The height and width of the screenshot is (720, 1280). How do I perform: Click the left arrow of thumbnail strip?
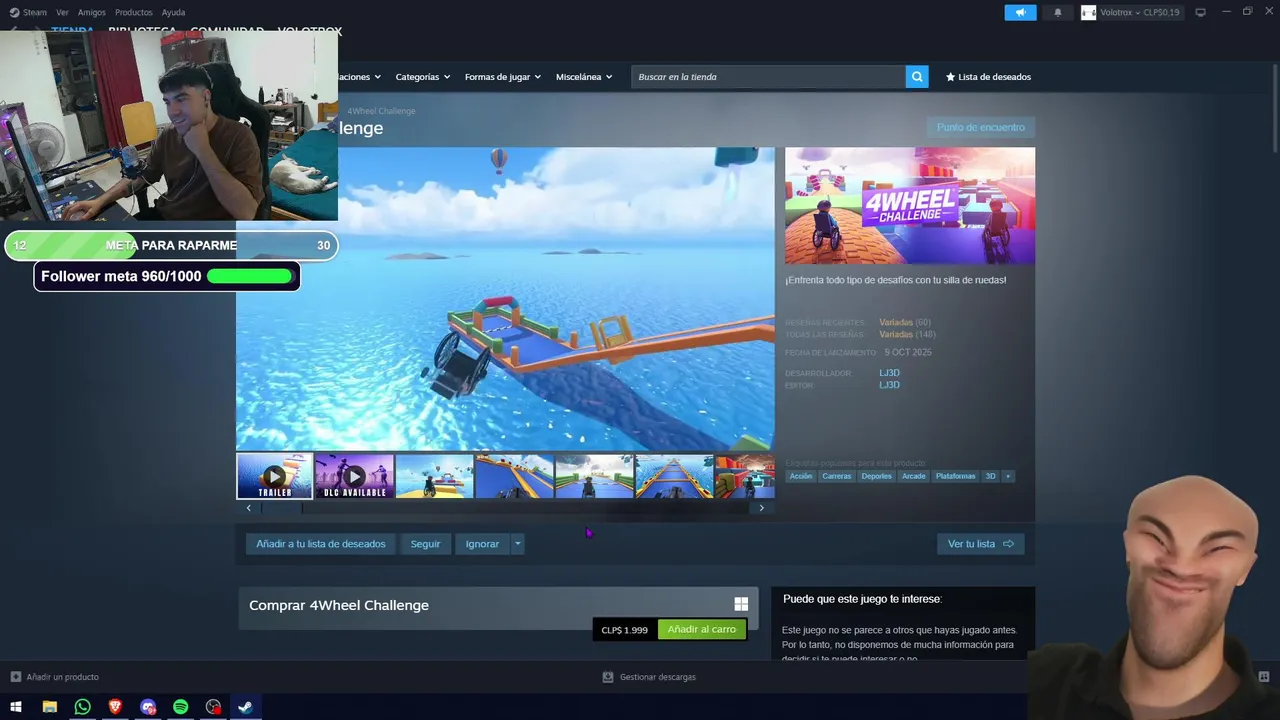click(x=249, y=508)
